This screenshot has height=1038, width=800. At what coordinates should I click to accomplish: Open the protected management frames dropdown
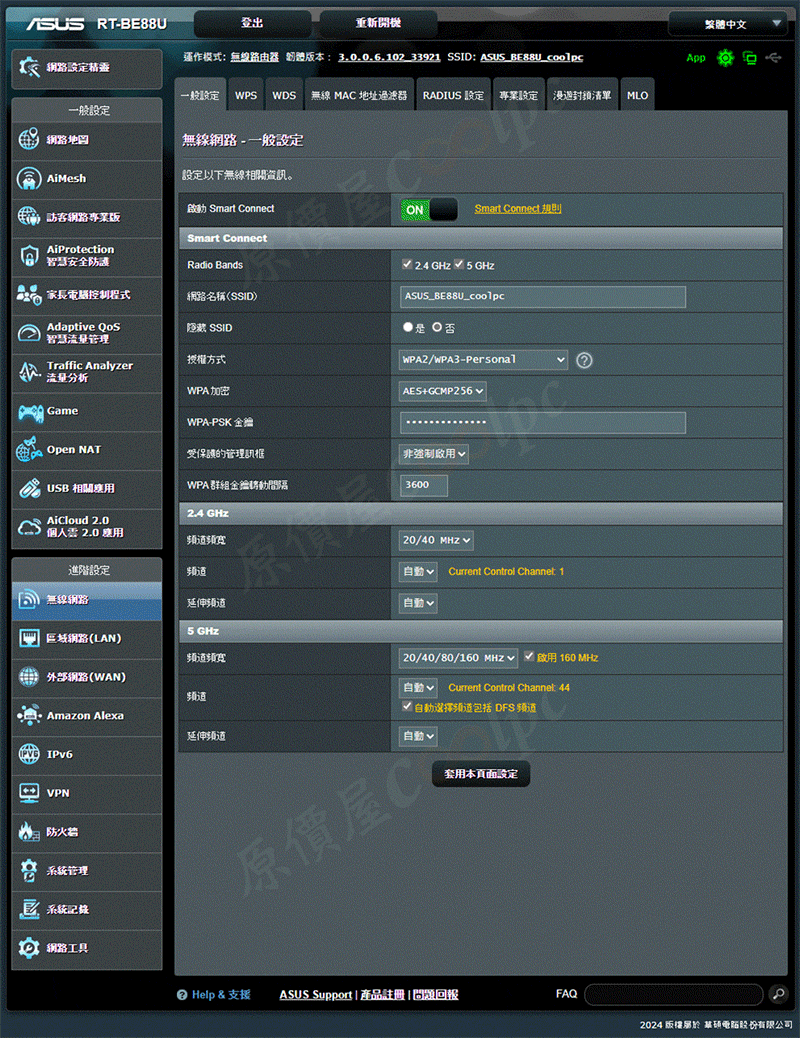434,454
